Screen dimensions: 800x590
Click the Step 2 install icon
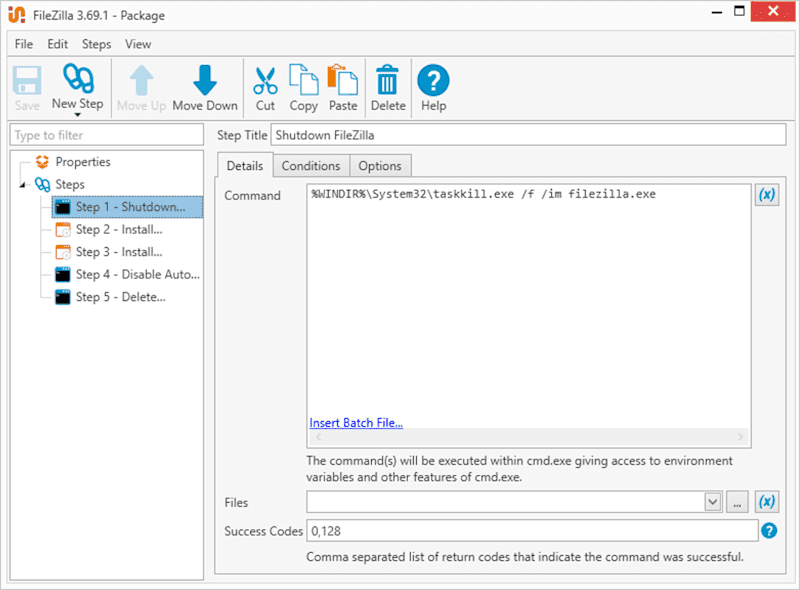tap(63, 230)
